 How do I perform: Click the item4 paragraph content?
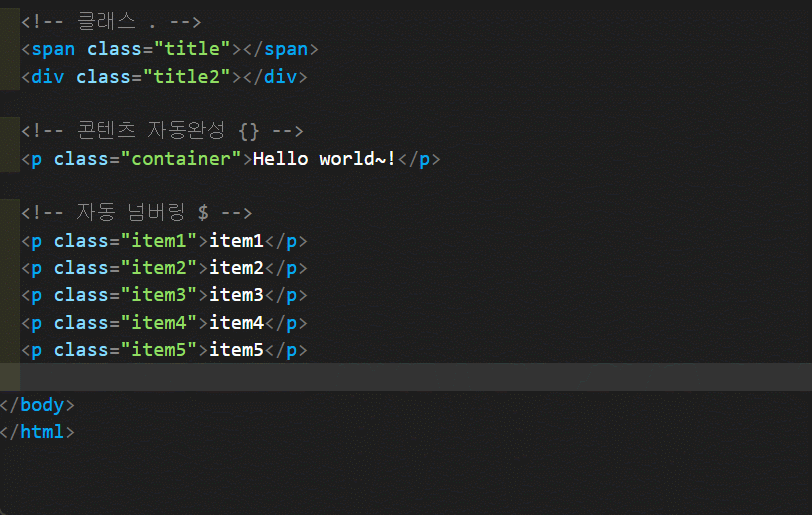point(236,323)
